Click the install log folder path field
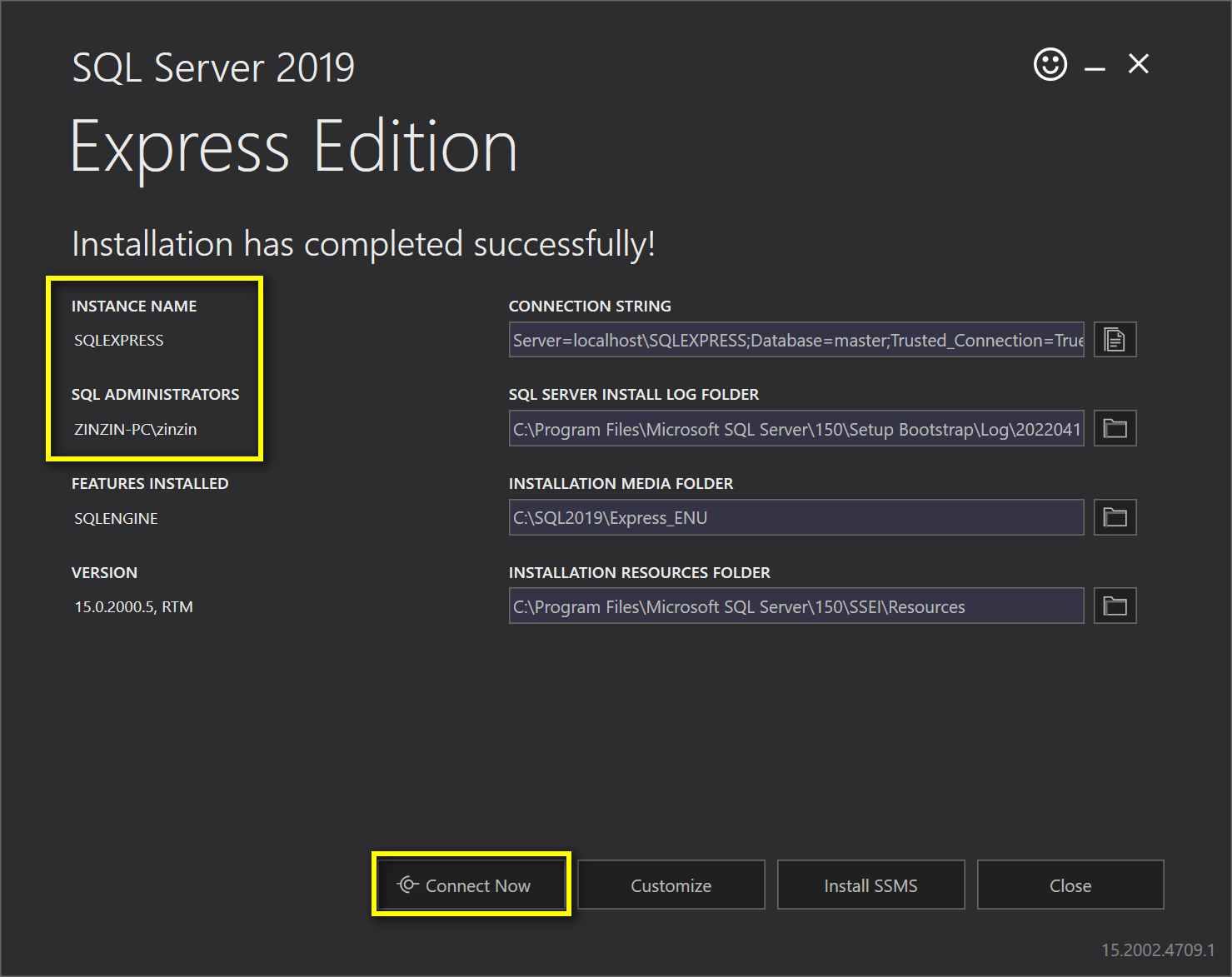1232x977 pixels. point(796,429)
